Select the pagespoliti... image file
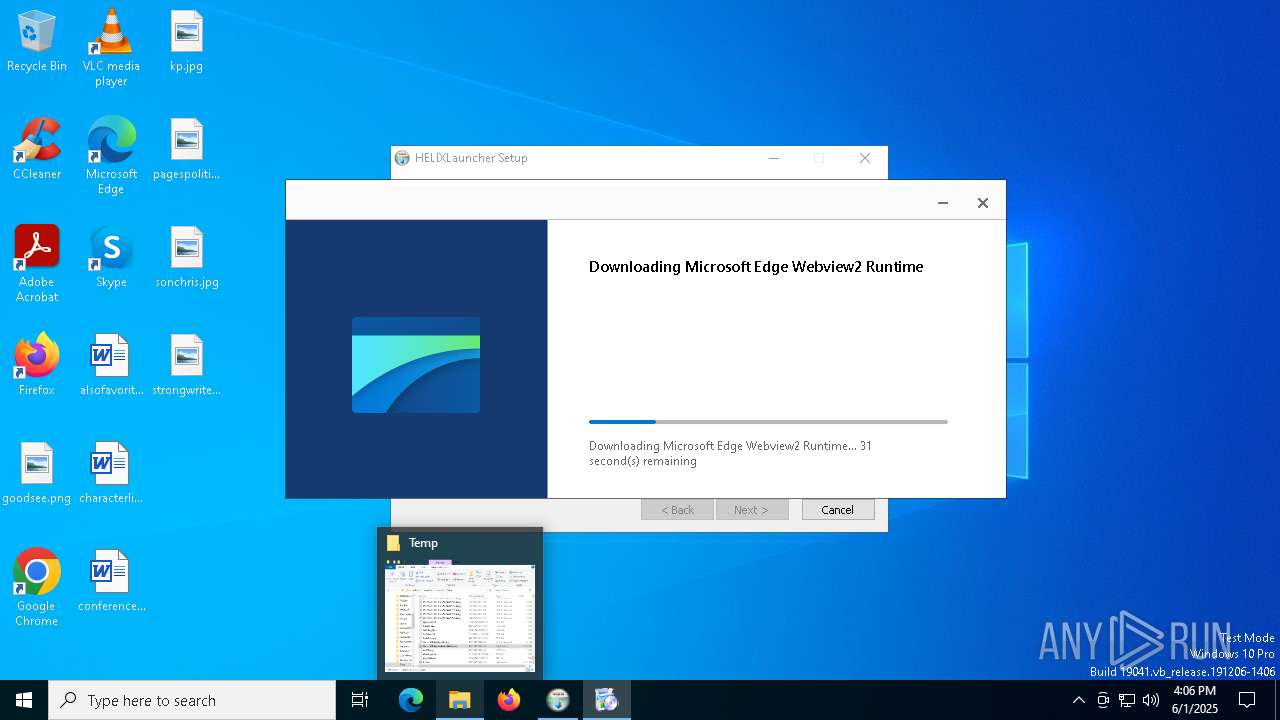Viewport: 1280px width, 720px height. pyautogui.click(x=186, y=149)
